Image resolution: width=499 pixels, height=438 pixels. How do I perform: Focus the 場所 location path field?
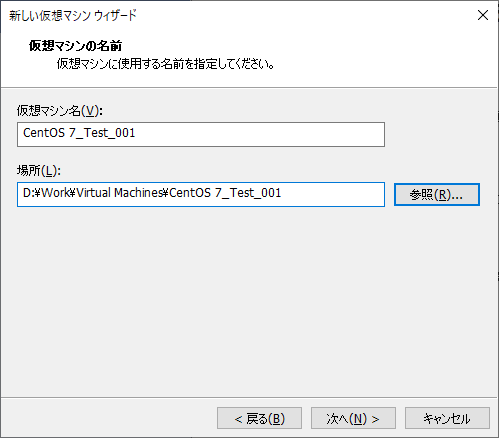(201, 194)
